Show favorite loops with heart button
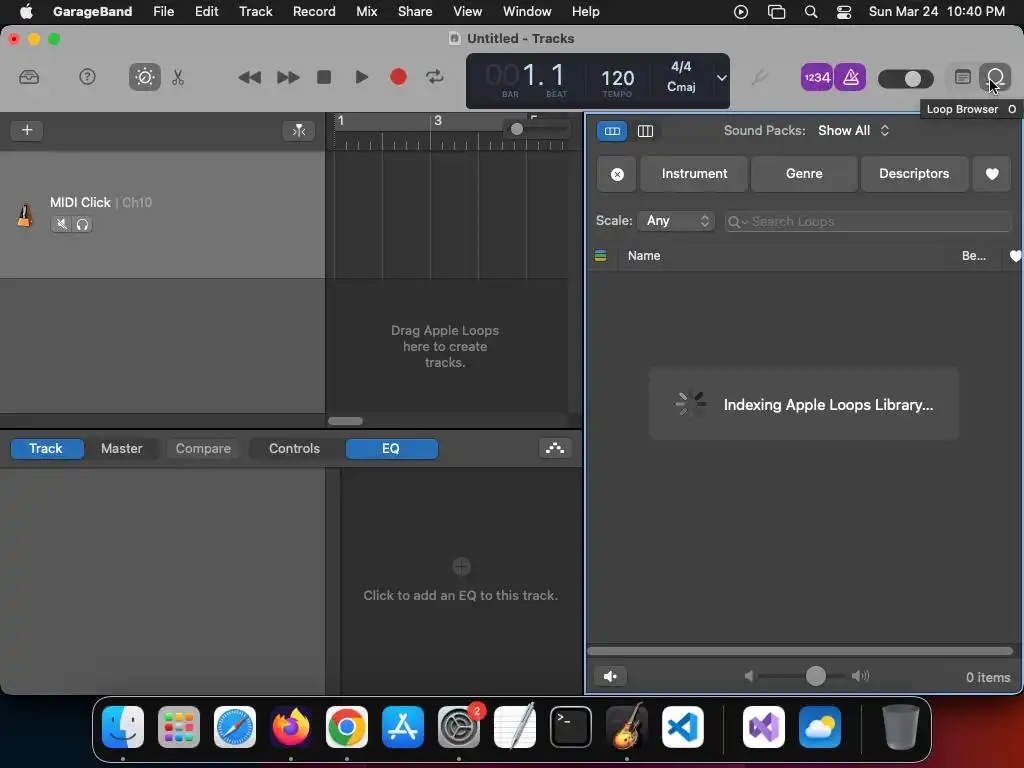This screenshot has height=768, width=1024. coord(992,174)
